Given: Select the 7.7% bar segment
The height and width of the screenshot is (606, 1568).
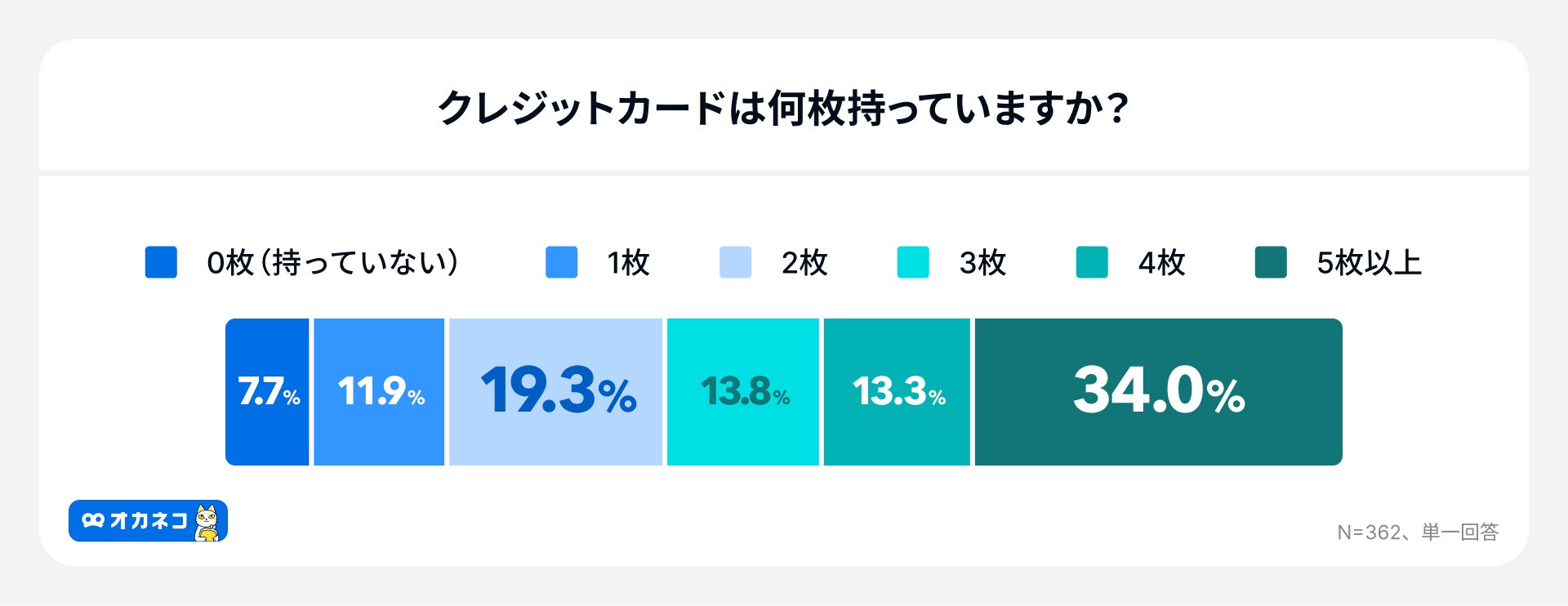Looking at the screenshot, I should tap(267, 392).
